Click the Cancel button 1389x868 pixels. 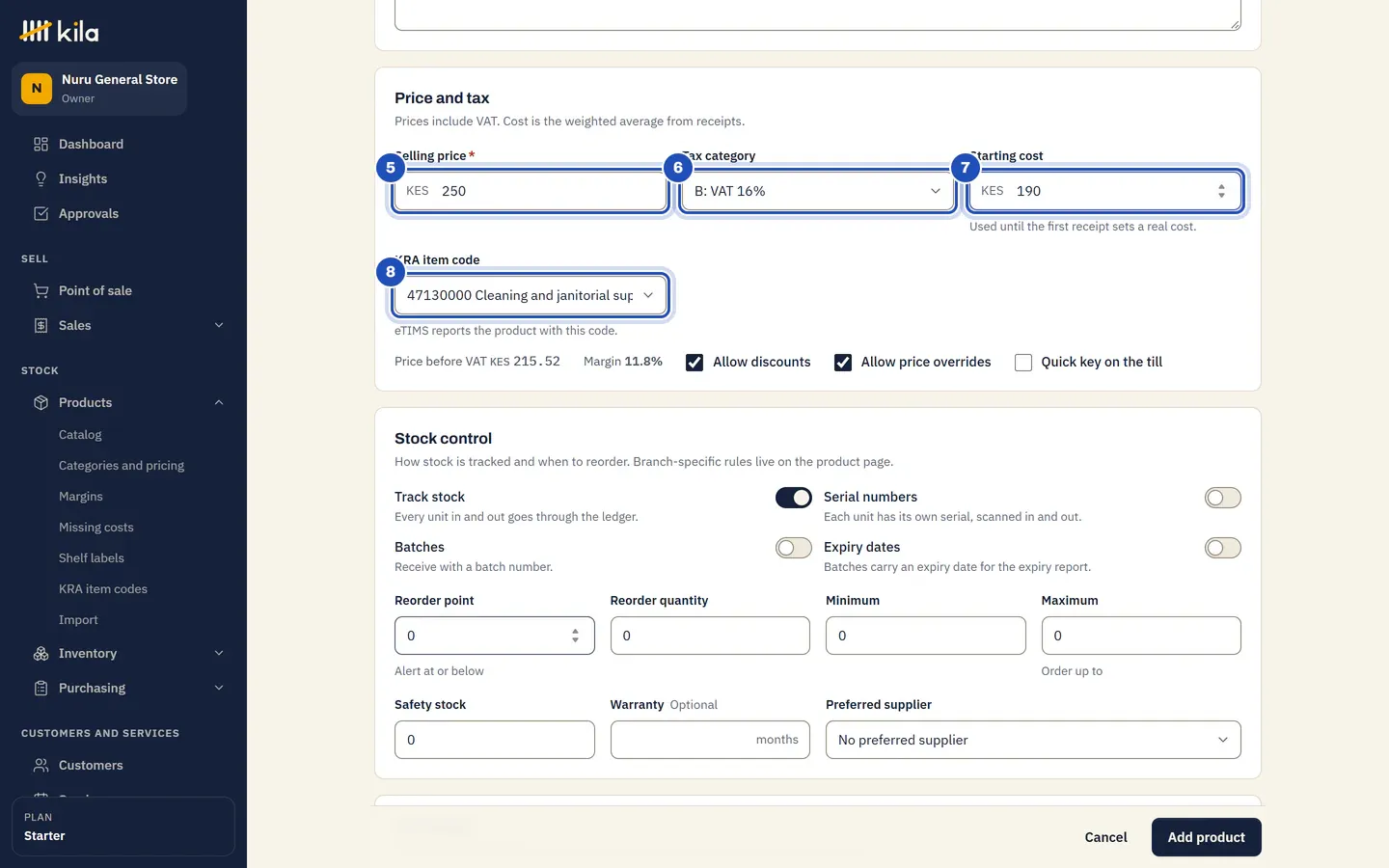pyautogui.click(x=1105, y=837)
